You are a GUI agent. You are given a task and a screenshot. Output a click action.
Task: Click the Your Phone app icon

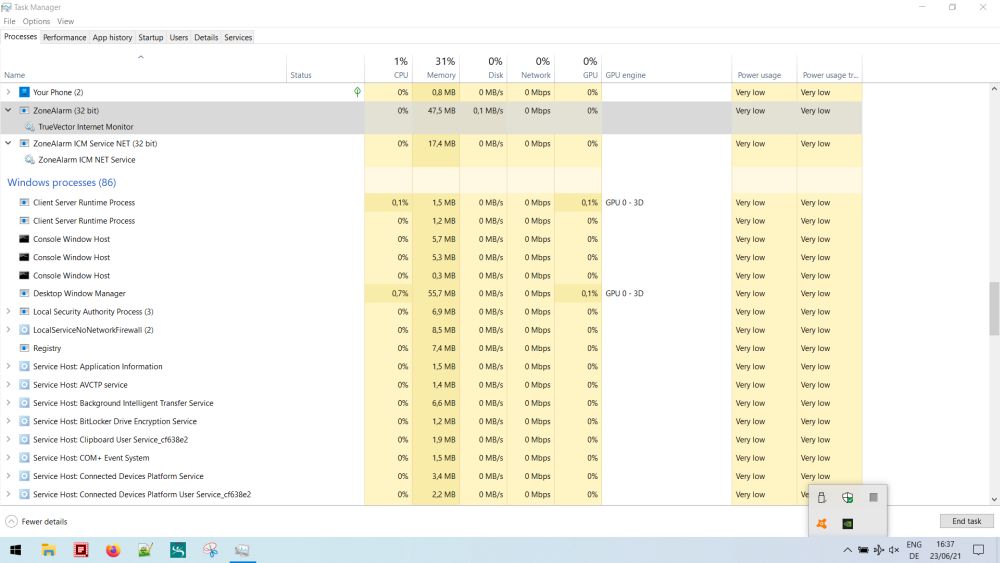[x=24, y=92]
